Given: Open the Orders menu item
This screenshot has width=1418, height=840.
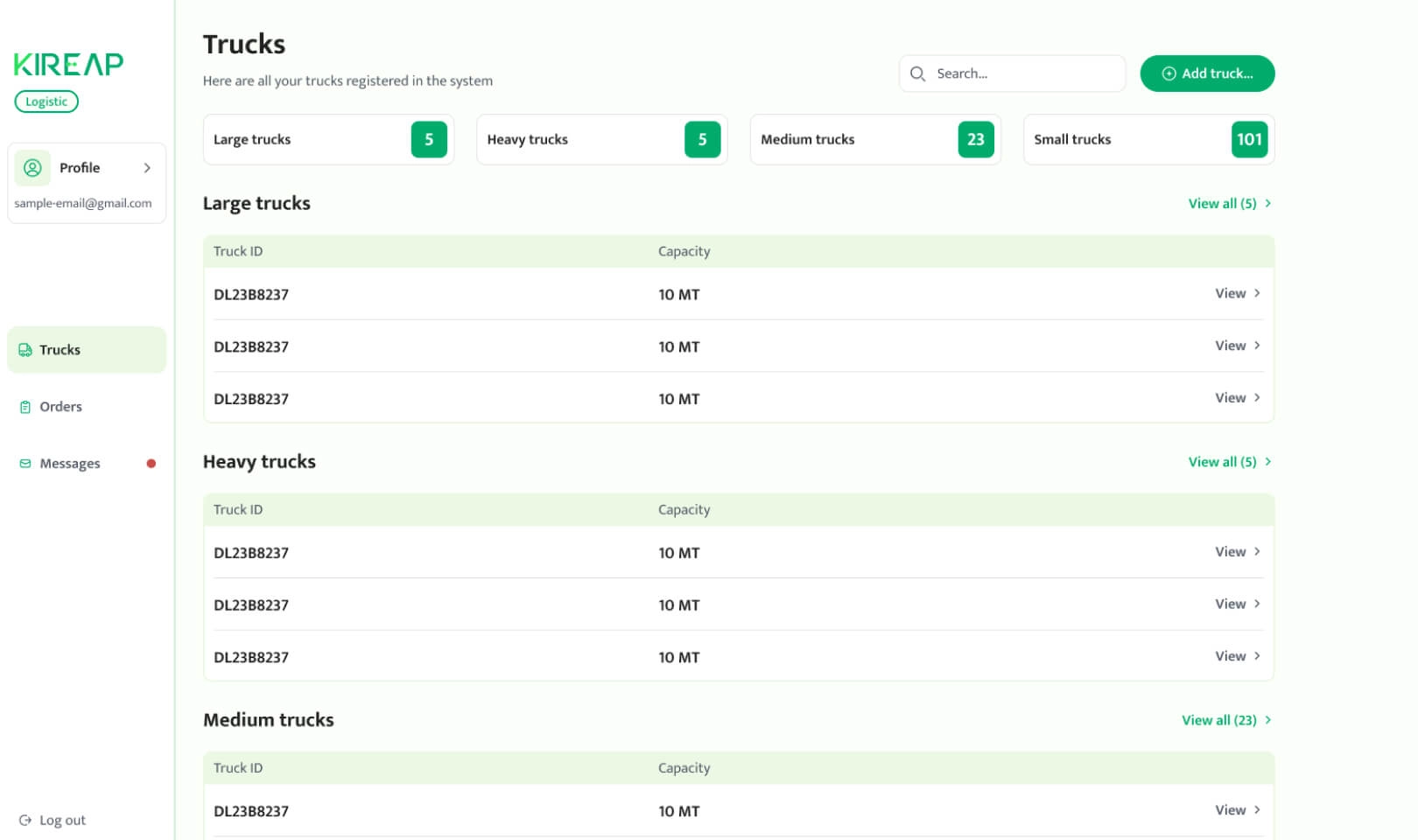Looking at the screenshot, I should click(60, 407).
